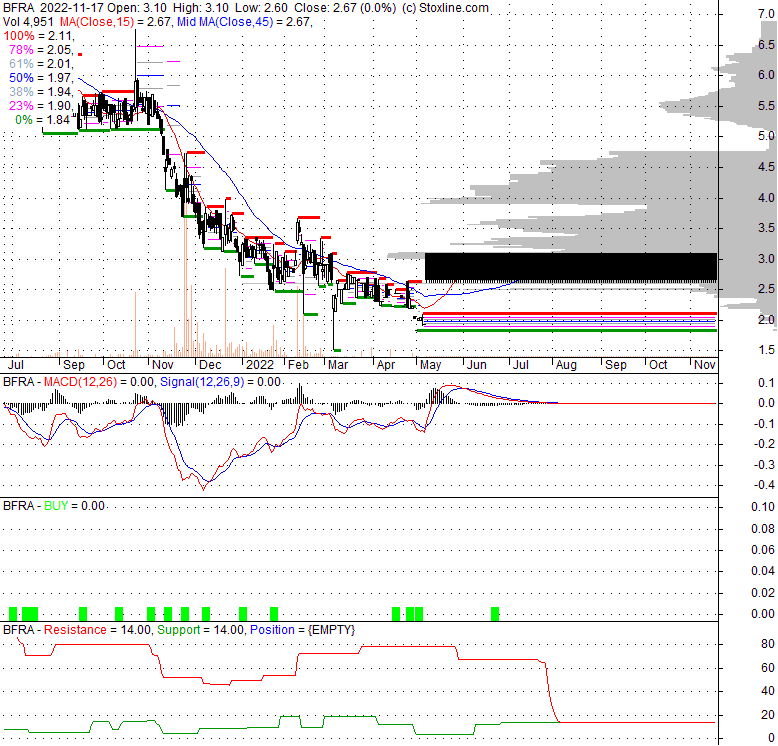The height and width of the screenshot is (746, 778).
Task: Click the 'Nov' label at chart's right end
Action: pos(705,365)
